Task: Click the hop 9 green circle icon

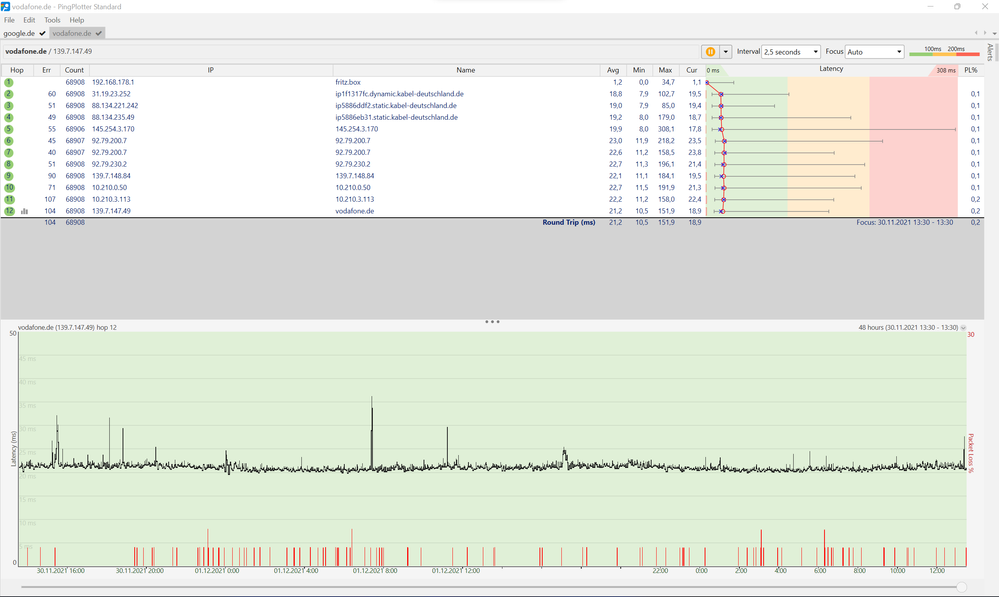Action: pyautogui.click(x=9, y=176)
